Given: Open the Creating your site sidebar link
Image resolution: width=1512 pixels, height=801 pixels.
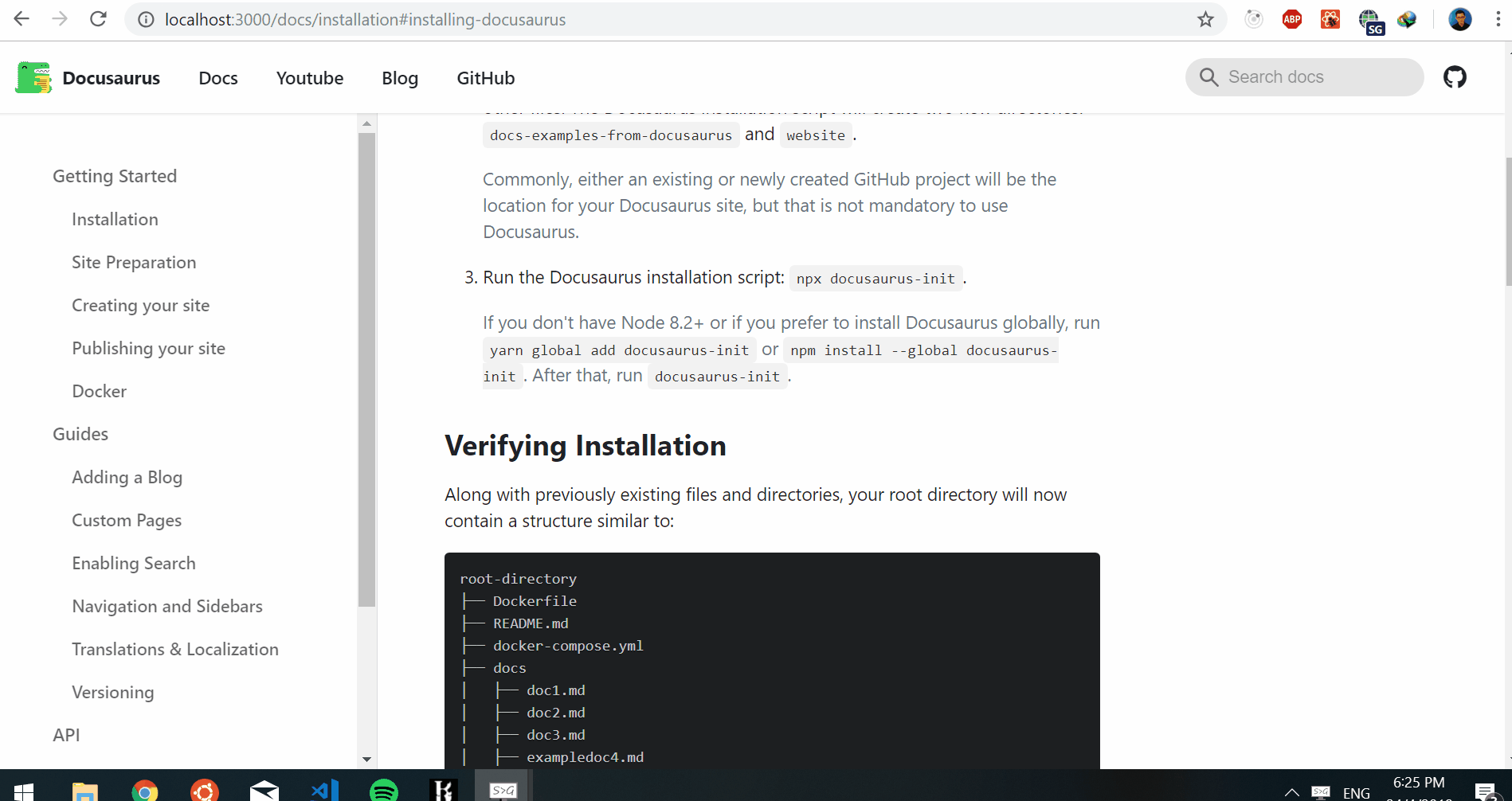Looking at the screenshot, I should 141,305.
